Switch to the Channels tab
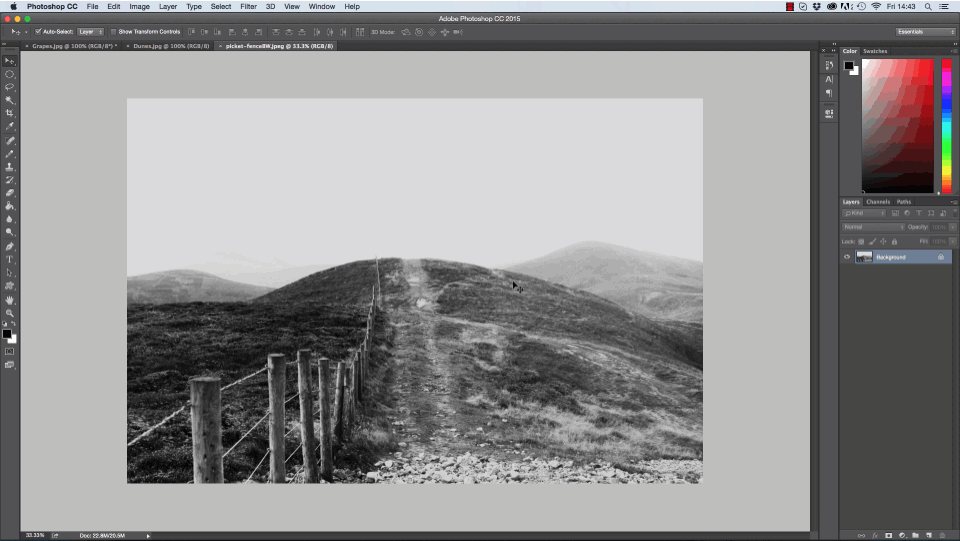960x541 pixels. tap(878, 202)
